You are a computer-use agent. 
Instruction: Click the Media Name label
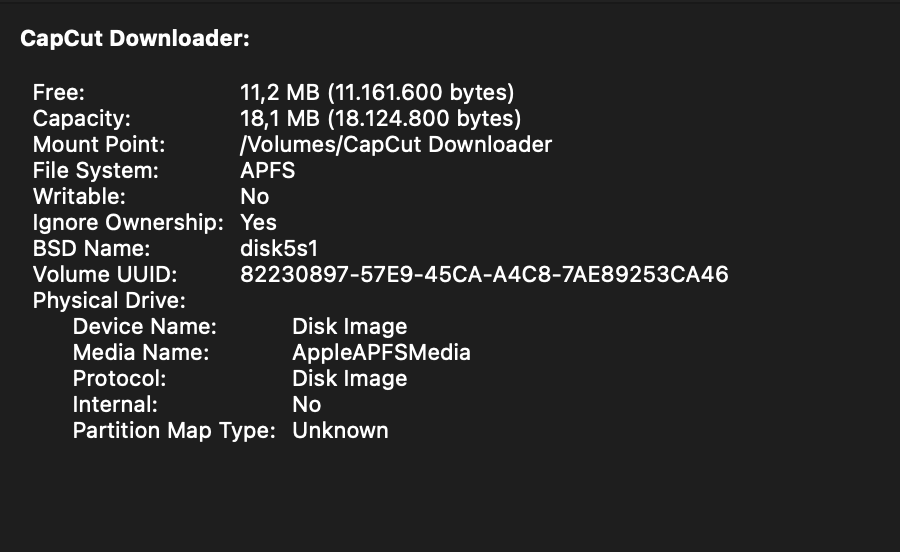pos(141,352)
